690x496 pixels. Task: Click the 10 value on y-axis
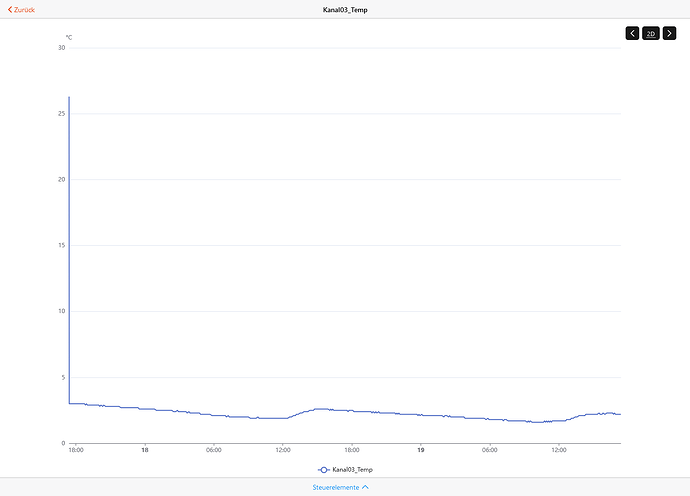tap(62, 311)
